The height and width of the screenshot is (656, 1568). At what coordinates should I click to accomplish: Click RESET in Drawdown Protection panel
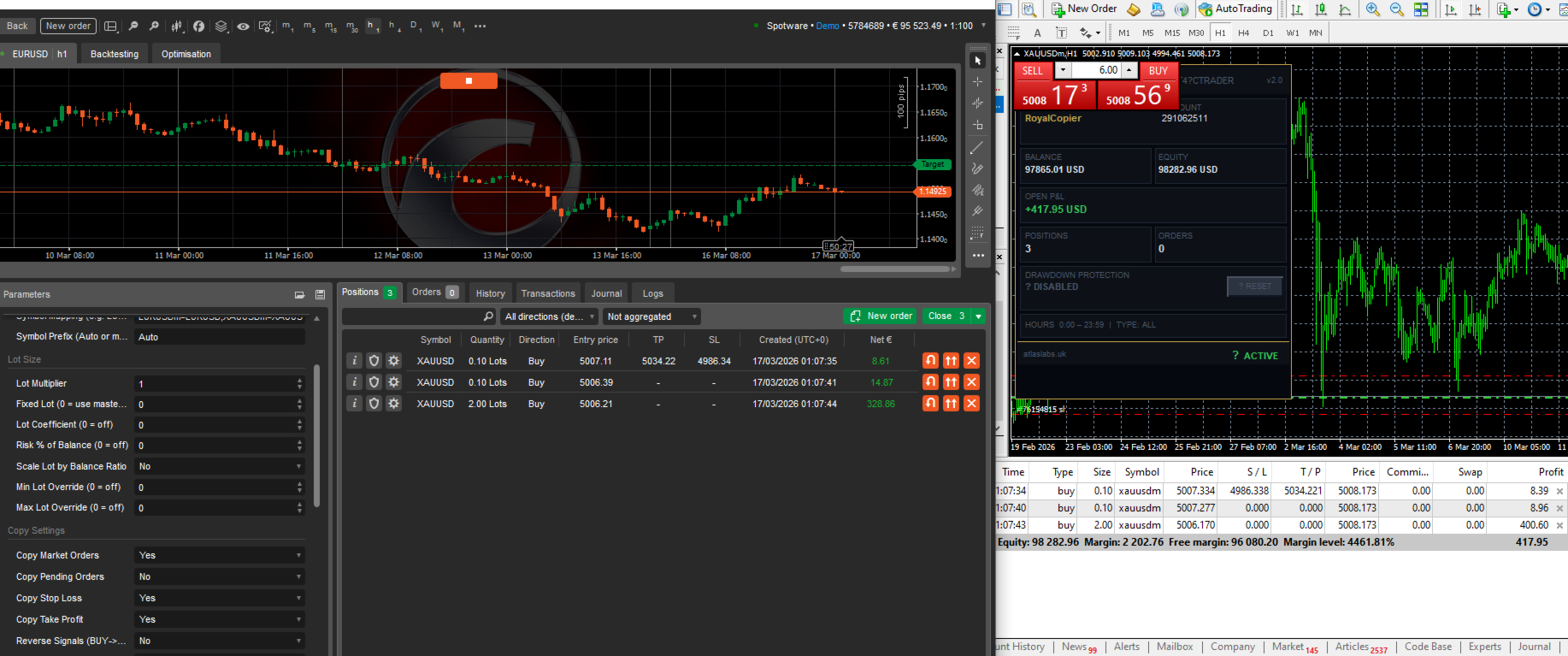coord(1255,287)
